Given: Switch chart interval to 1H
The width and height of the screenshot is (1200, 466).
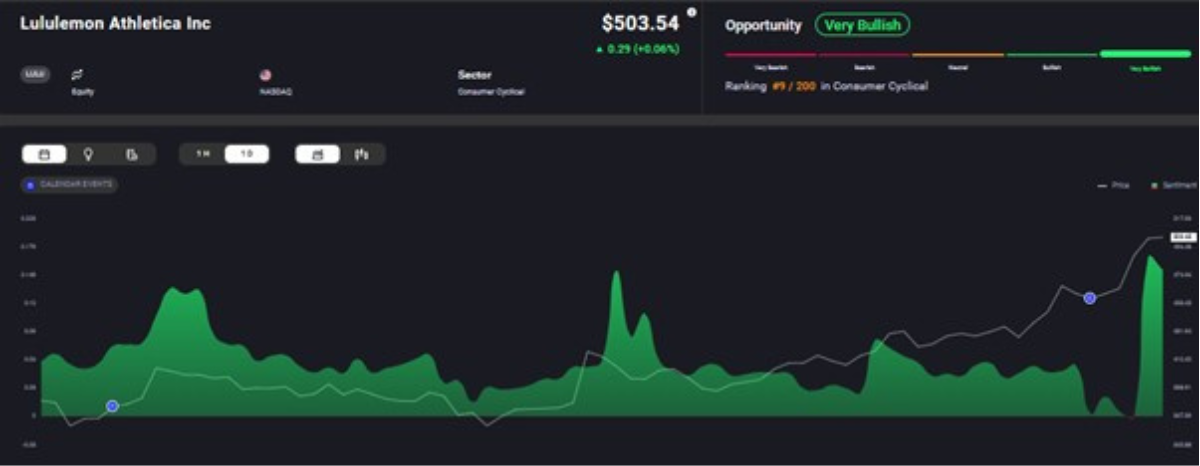Looking at the screenshot, I should (x=203, y=154).
